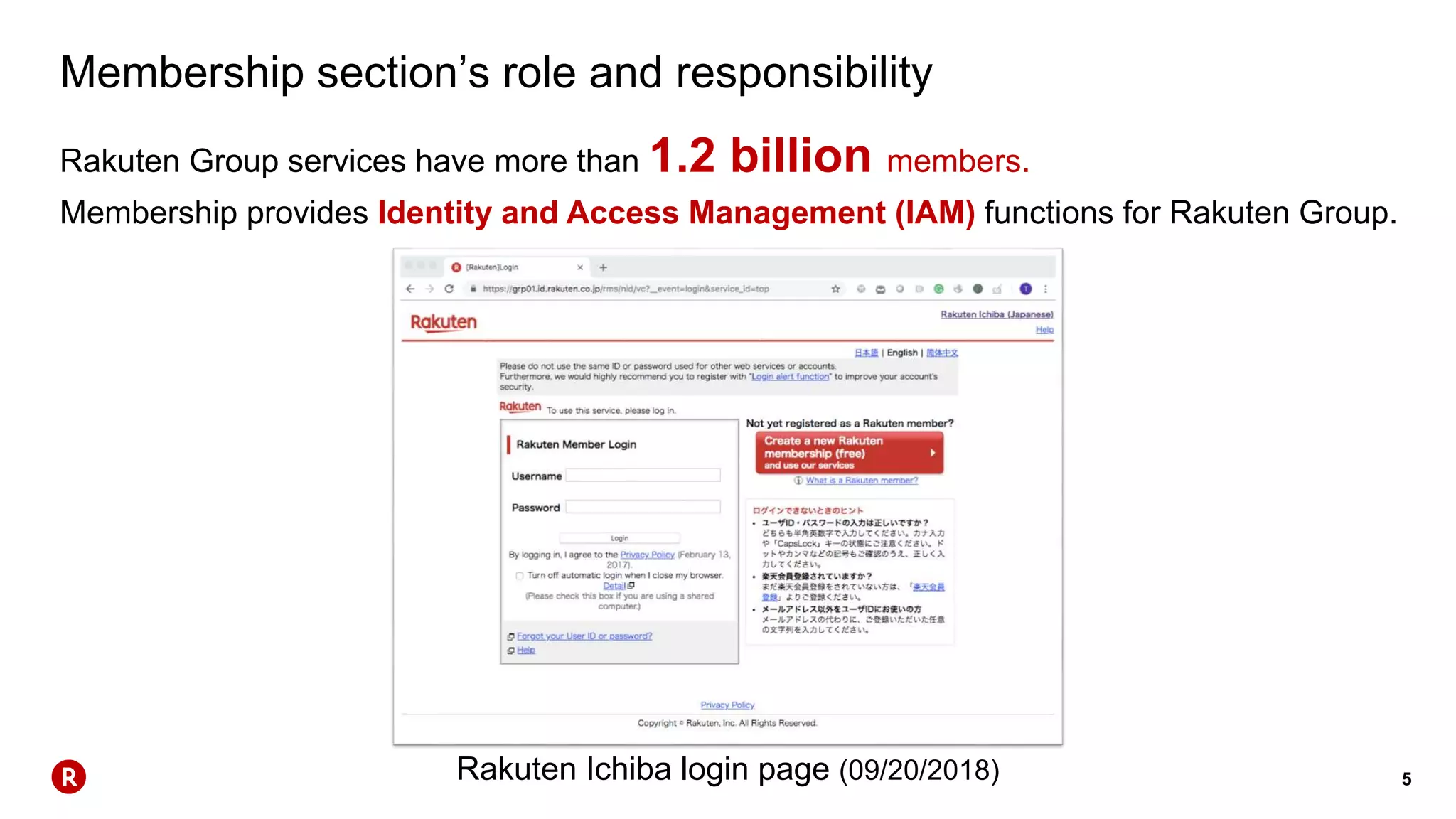The image size is (1456, 819).
Task: Click Forgot your User ID or password
Action: [584, 636]
